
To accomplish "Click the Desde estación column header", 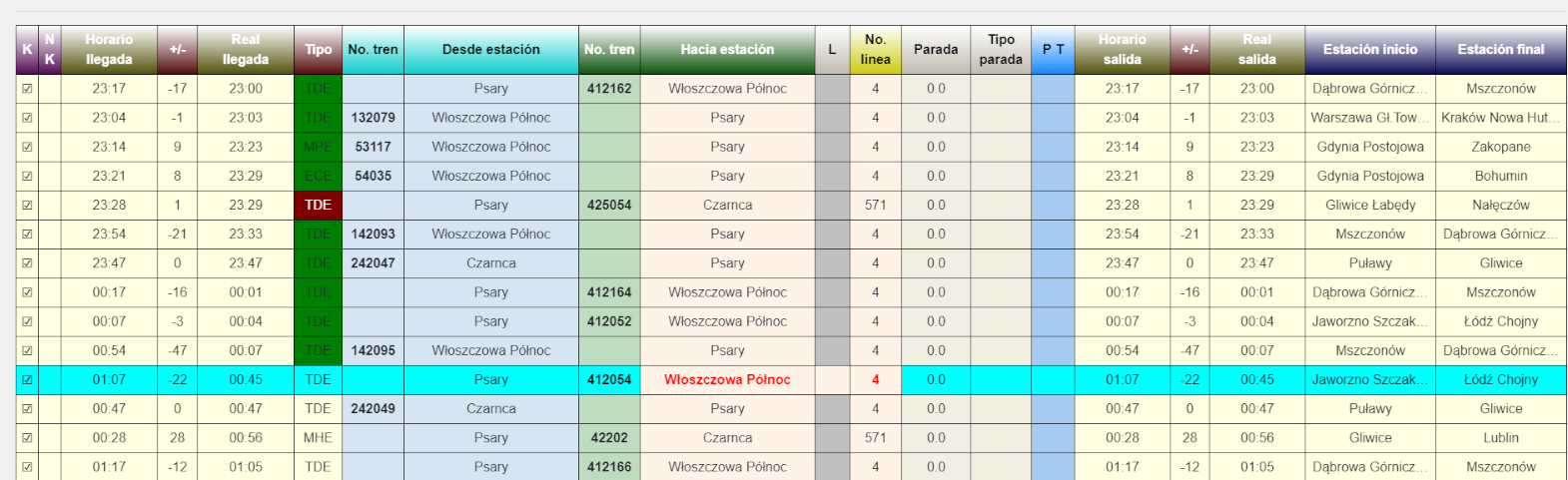I will coord(490,49).
